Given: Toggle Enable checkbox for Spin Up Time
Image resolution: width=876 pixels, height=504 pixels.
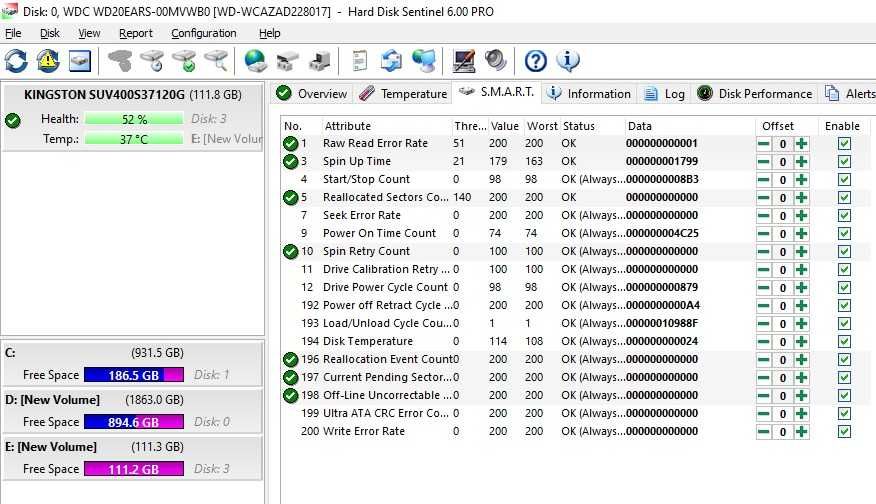Looking at the screenshot, I should point(844,161).
